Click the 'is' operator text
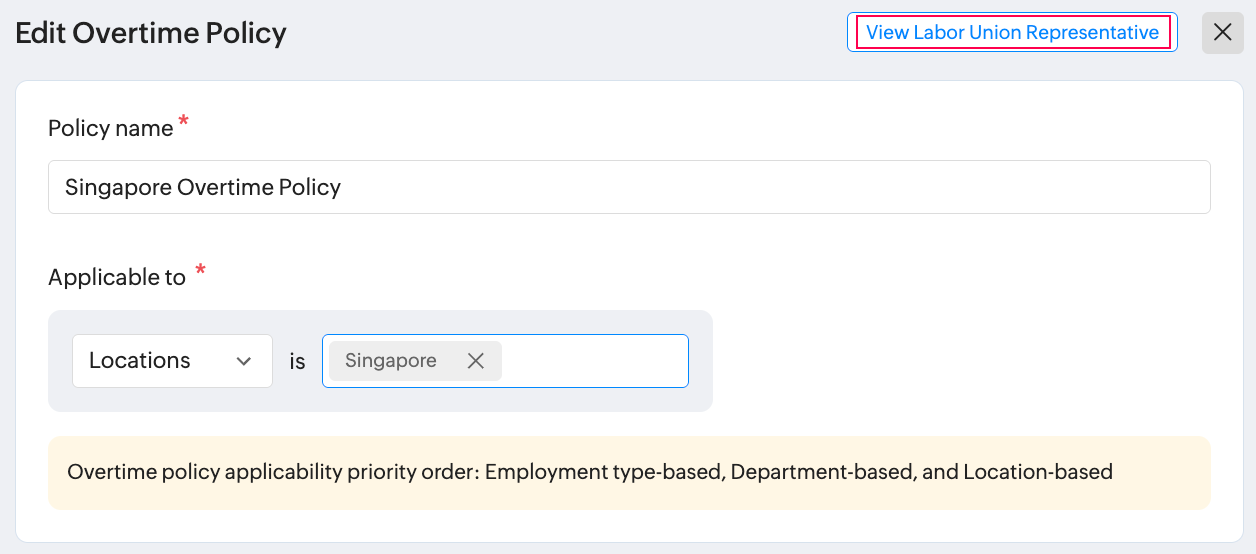This screenshot has width=1256, height=554. tap(297, 361)
